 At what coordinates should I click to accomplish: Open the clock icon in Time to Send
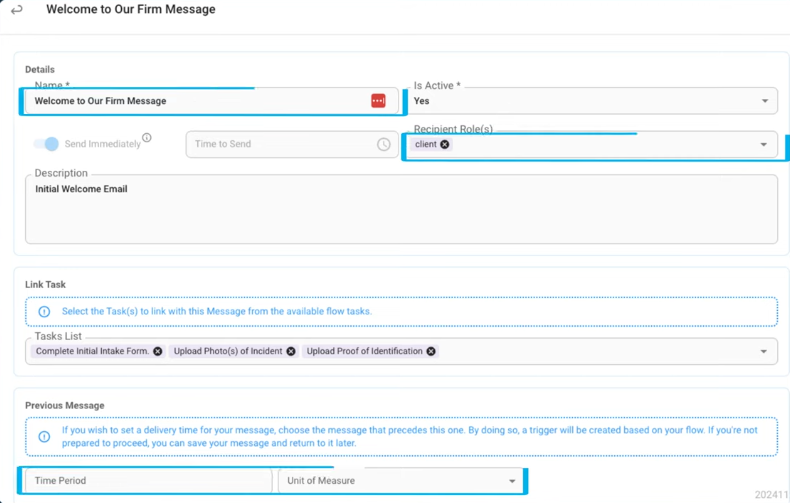(x=384, y=144)
